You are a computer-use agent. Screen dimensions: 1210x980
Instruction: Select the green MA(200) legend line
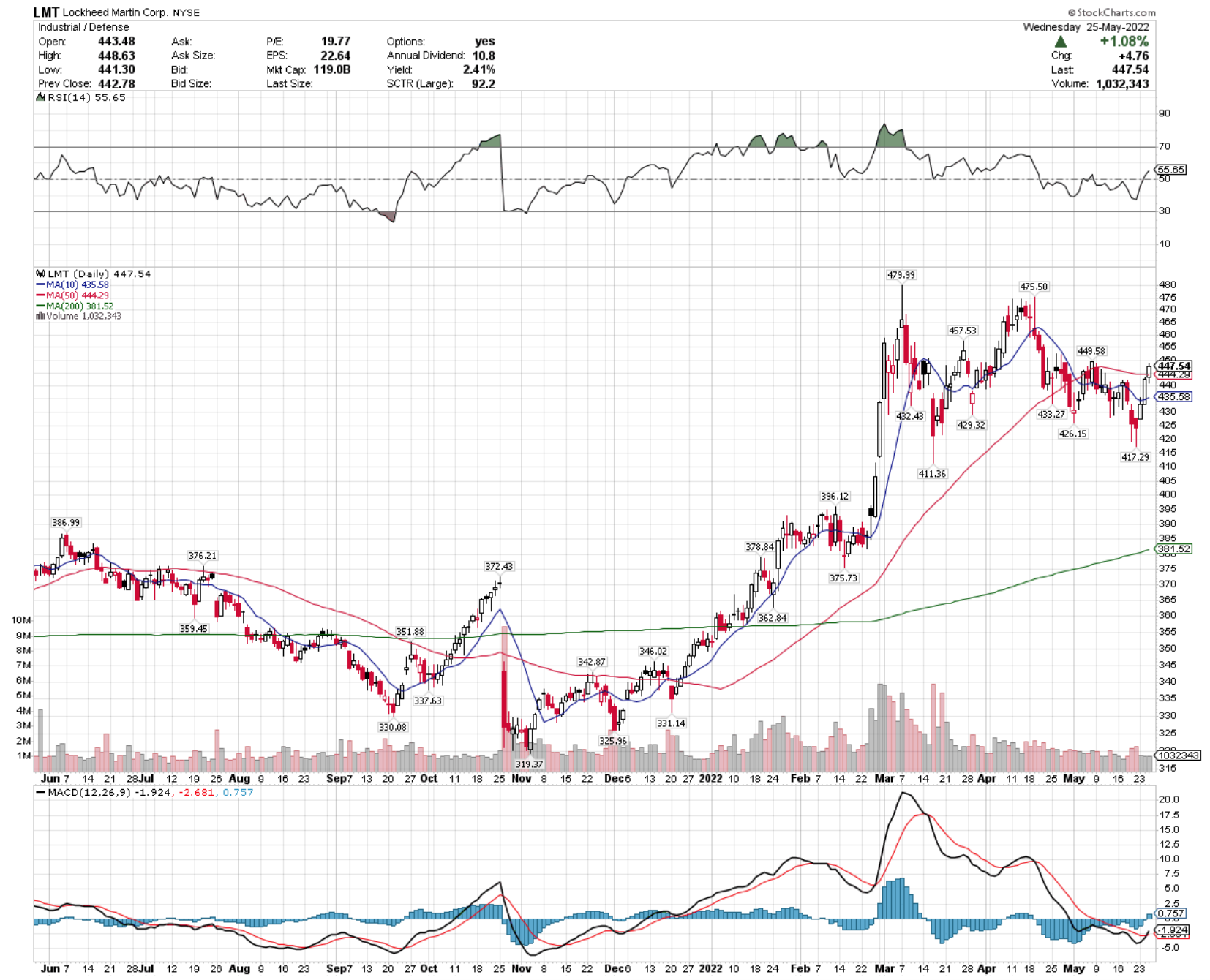pyautogui.click(x=40, y=306)
